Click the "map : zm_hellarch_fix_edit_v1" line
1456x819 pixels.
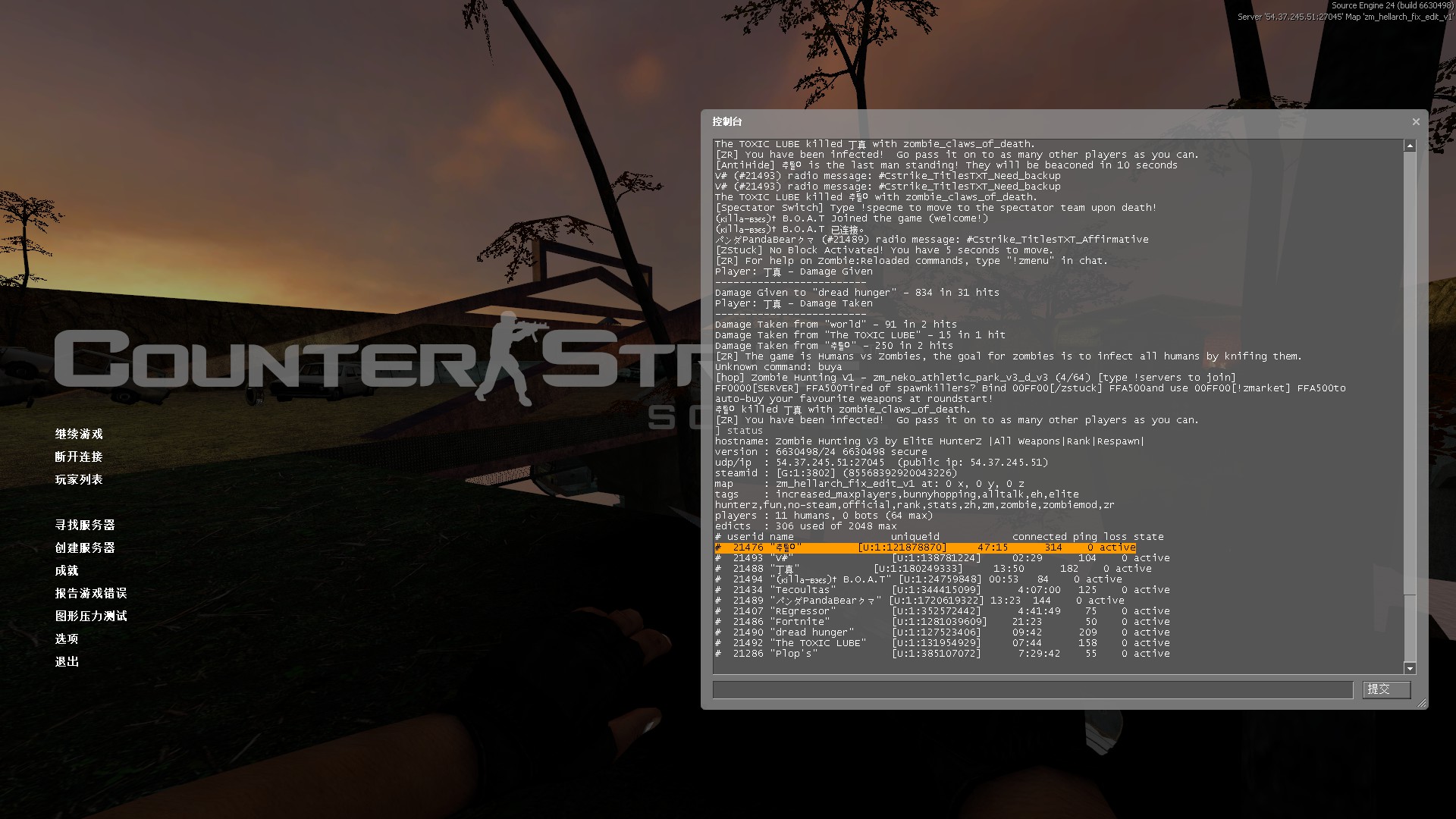[x=869, y=484]
